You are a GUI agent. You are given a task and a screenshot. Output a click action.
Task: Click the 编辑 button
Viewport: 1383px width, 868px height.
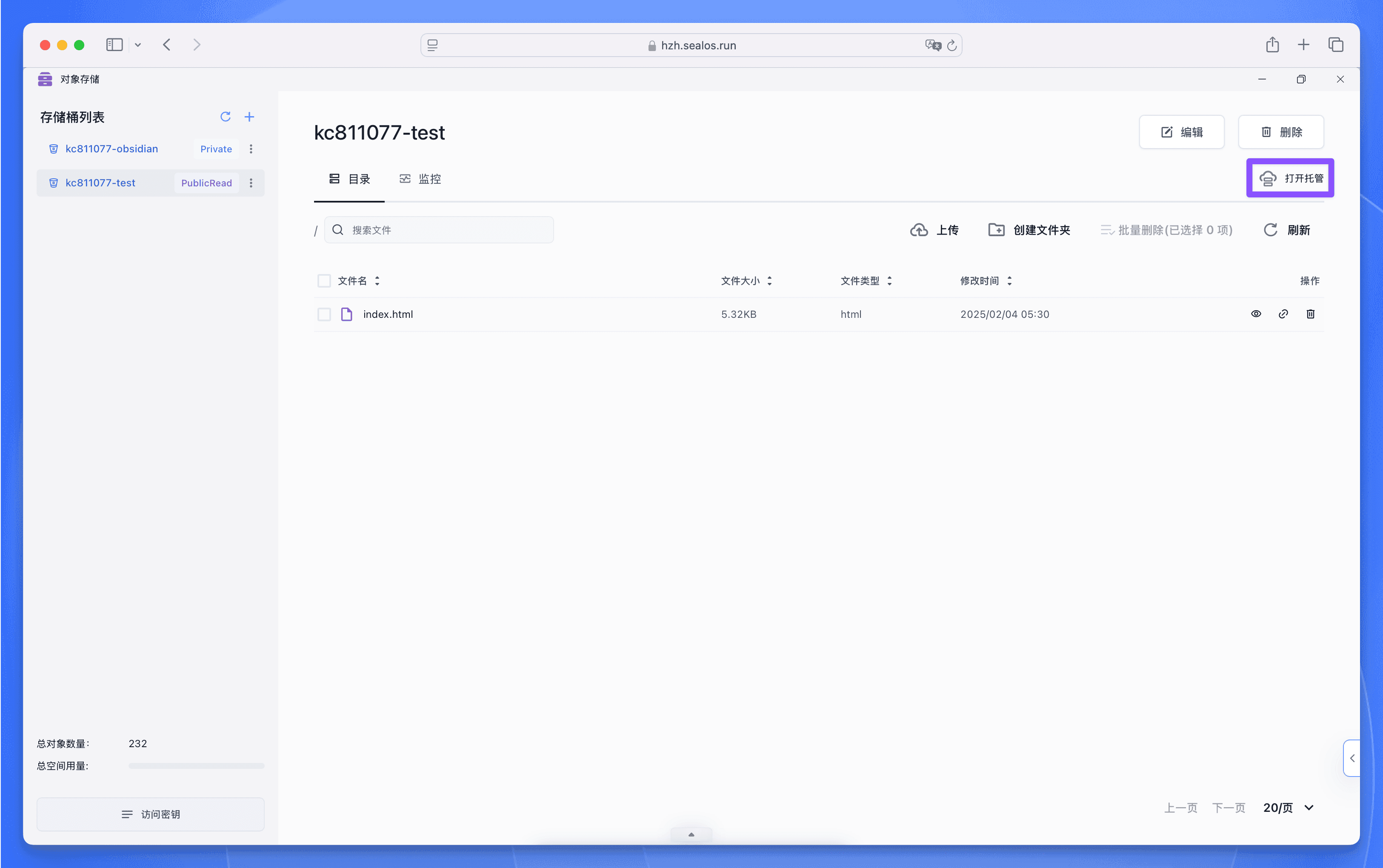[1181, 132]
